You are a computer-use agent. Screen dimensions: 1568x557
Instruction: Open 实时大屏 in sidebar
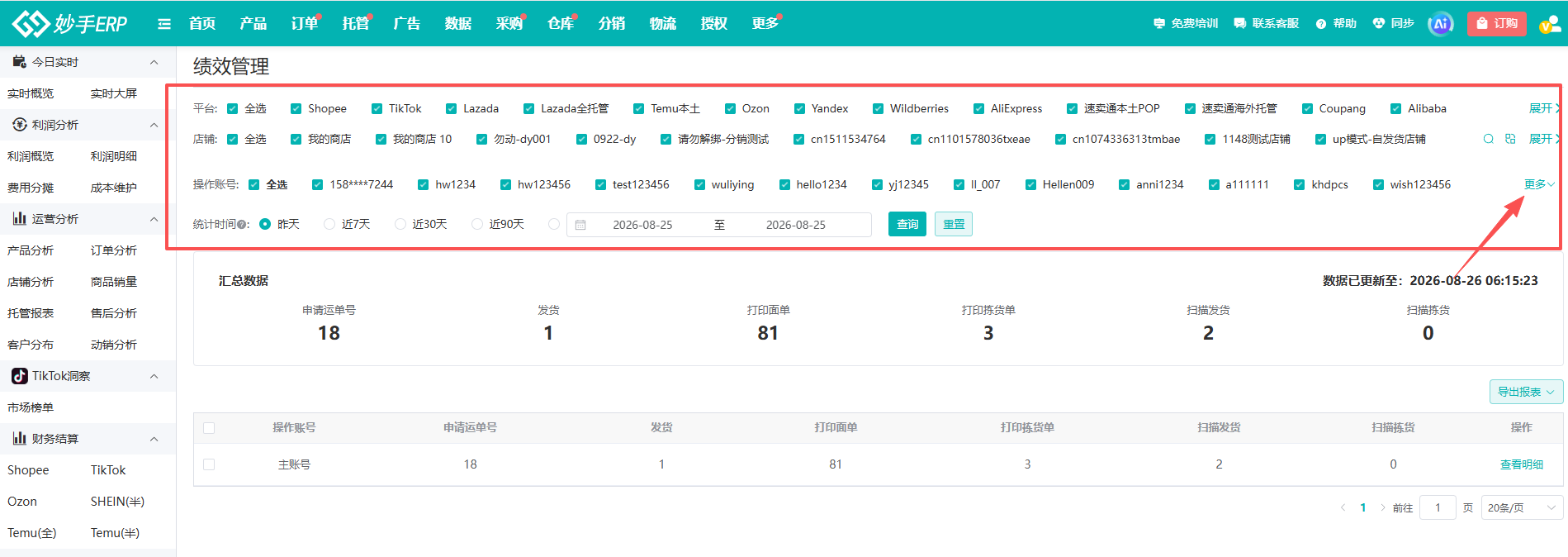pos(114,93)
